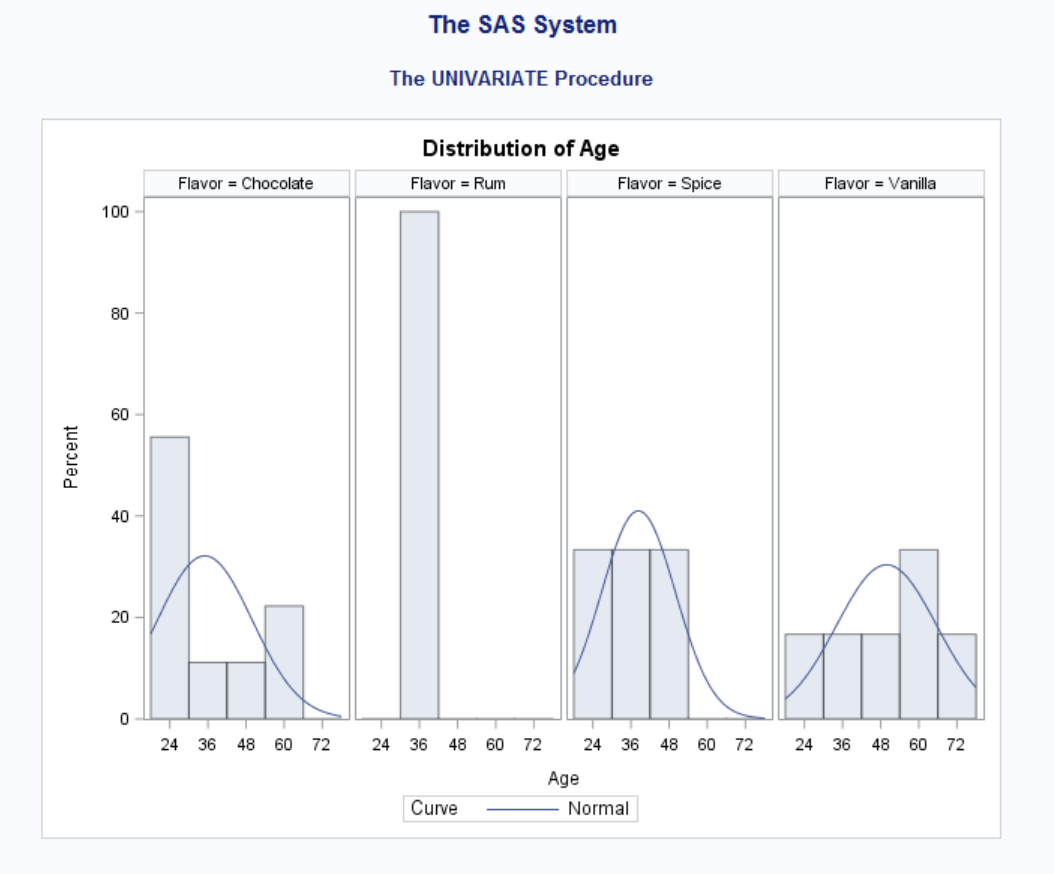Select the tallest bar in Vanilla panel

coord(918,634)
